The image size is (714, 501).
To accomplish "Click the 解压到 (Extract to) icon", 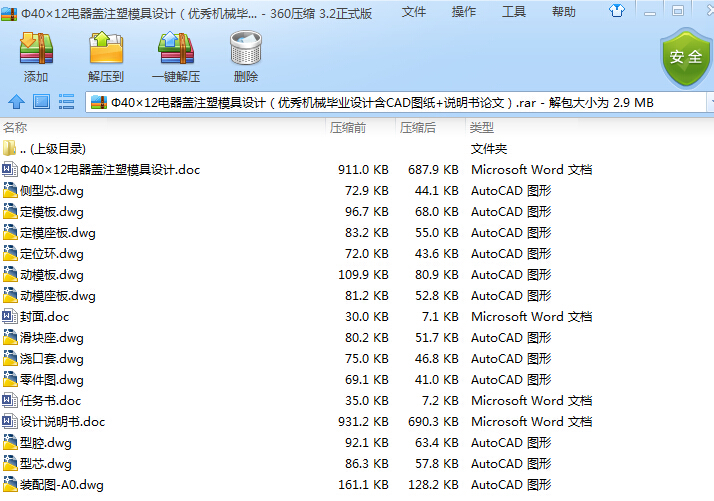I will [x=106, y=48].
